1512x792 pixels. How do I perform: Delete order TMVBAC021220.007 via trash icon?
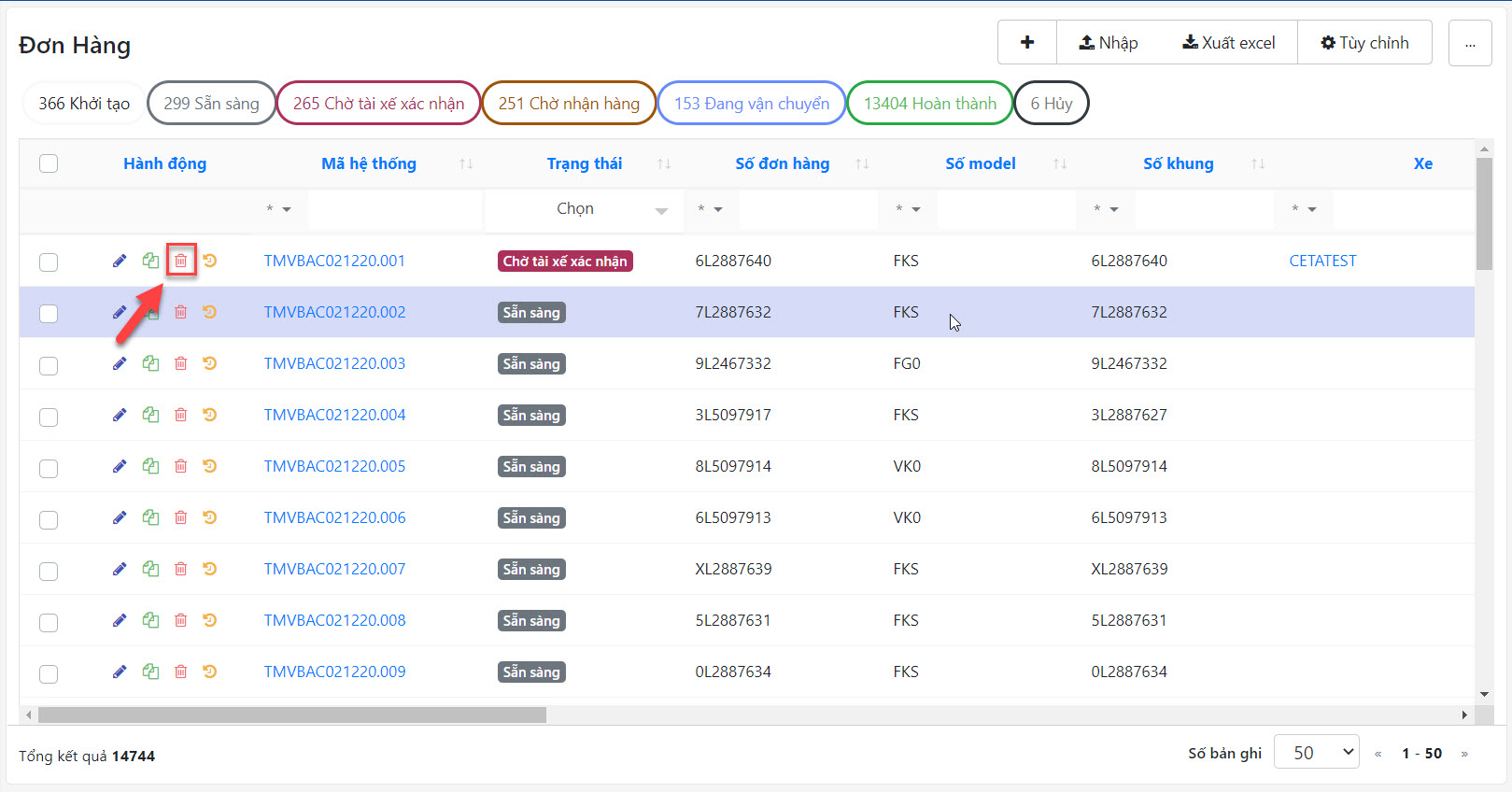point(181,569)
